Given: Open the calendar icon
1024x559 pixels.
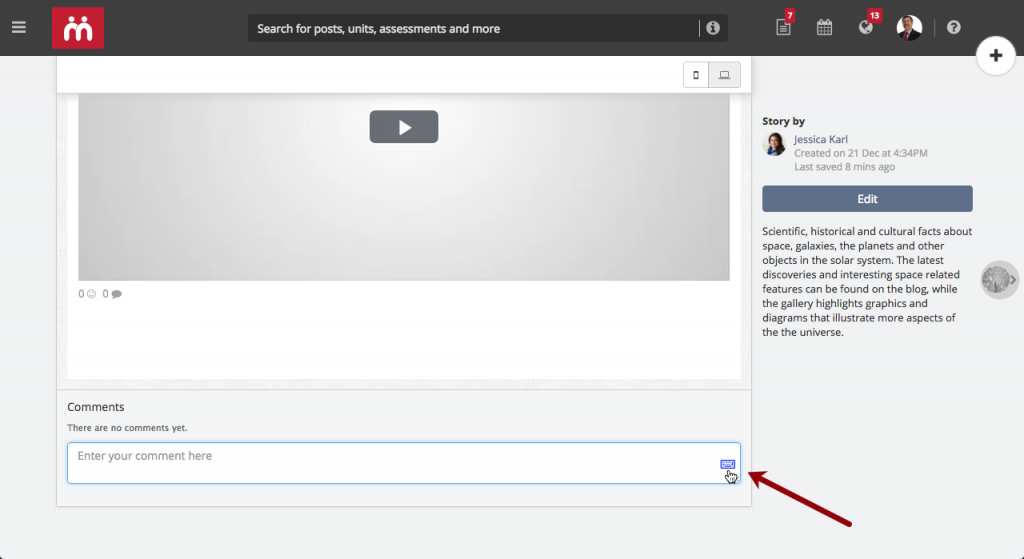Looking at the screenshot, I should point(824,27).
